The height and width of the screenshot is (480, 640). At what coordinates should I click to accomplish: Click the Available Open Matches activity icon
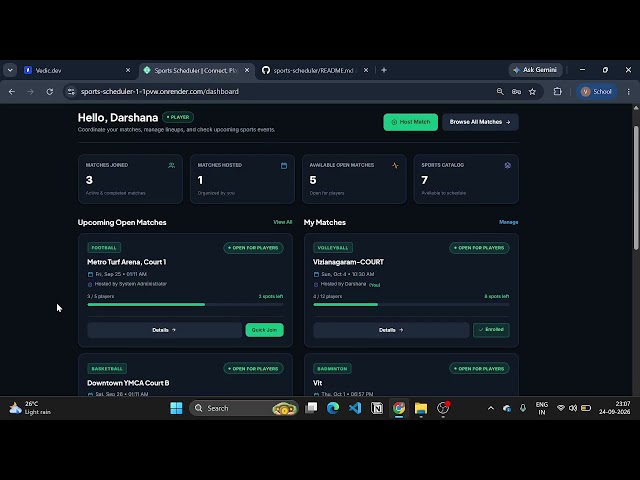tap(395, 165)
